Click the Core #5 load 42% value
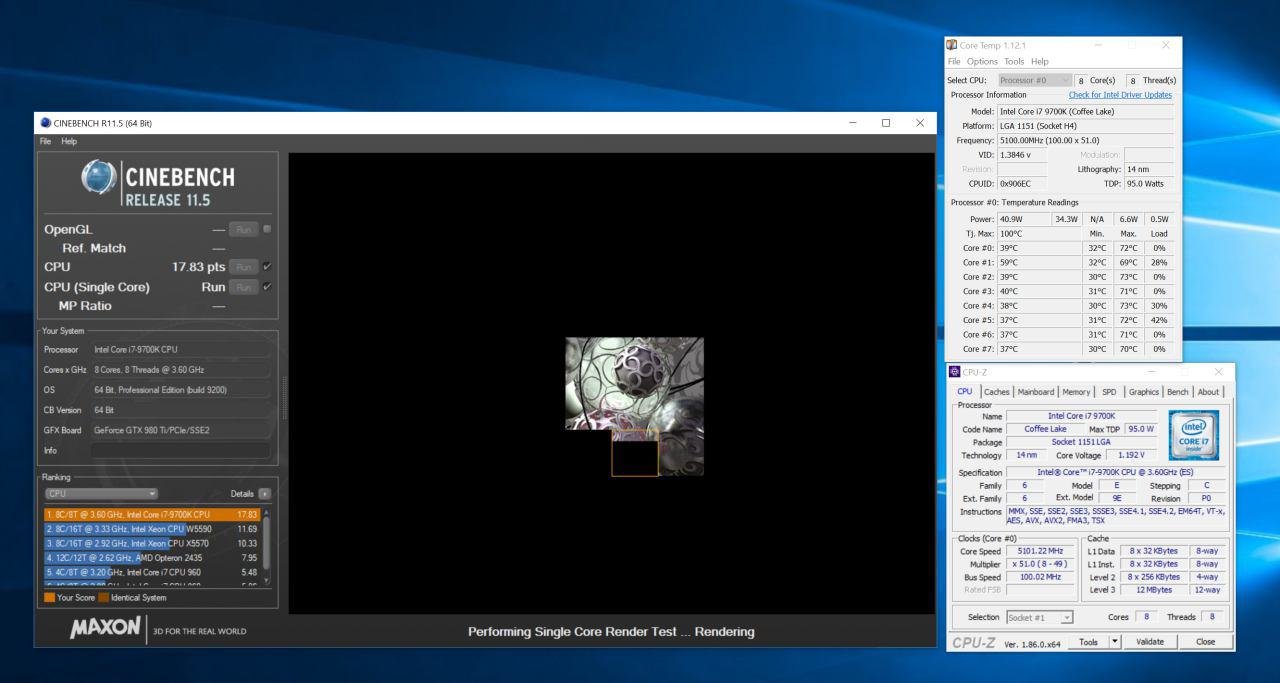 coord(1159,320)
